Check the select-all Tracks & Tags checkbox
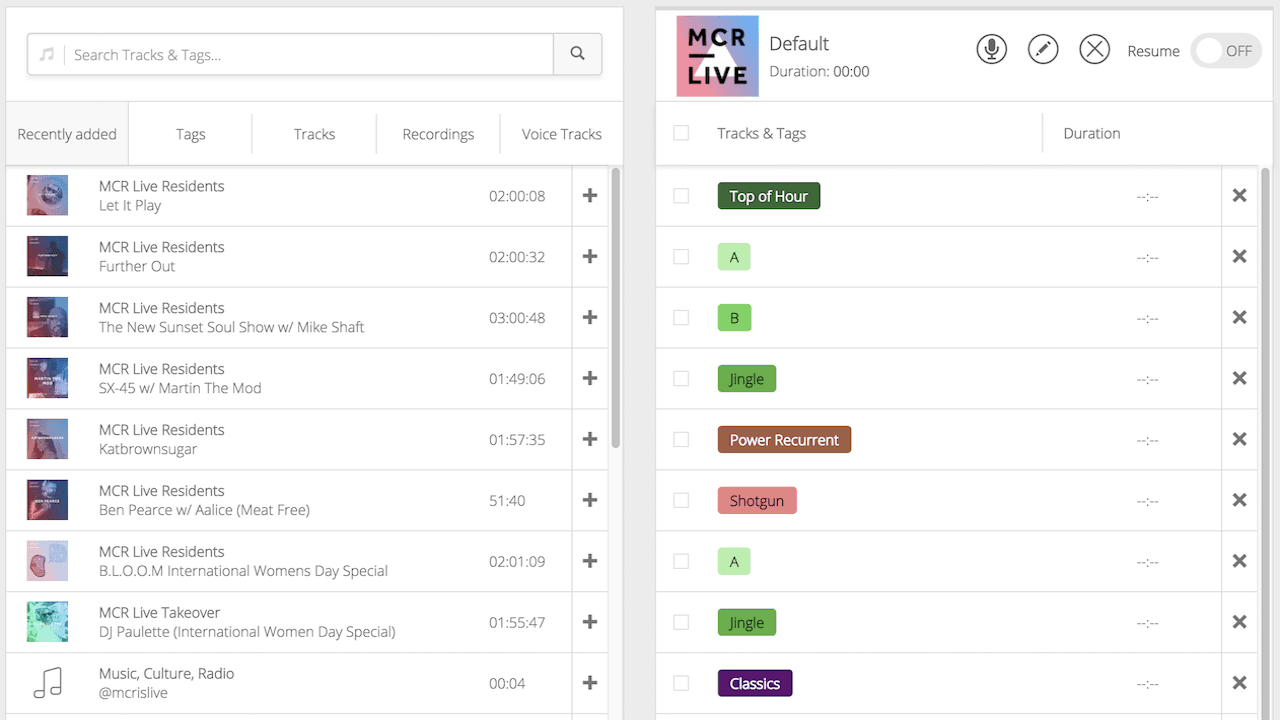The height and width of the screenshot is (720, 1280). tap(681, 133)
